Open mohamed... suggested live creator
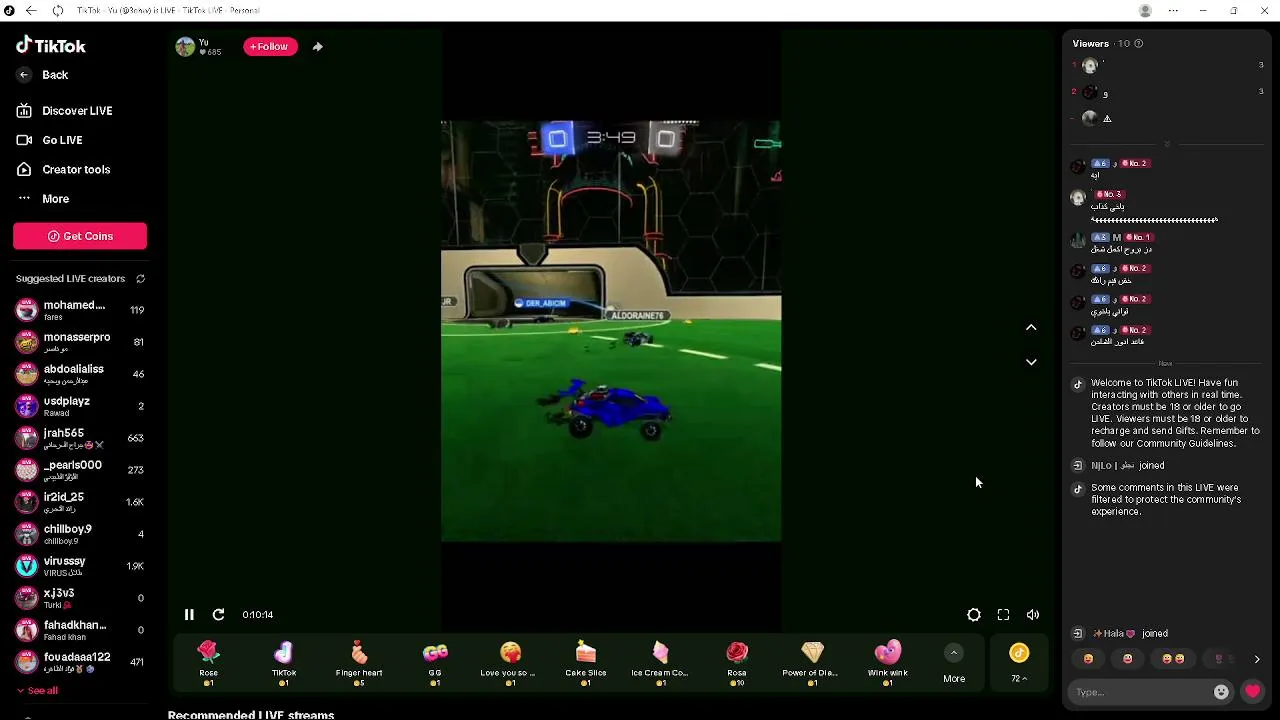 [x=80, y=310]
